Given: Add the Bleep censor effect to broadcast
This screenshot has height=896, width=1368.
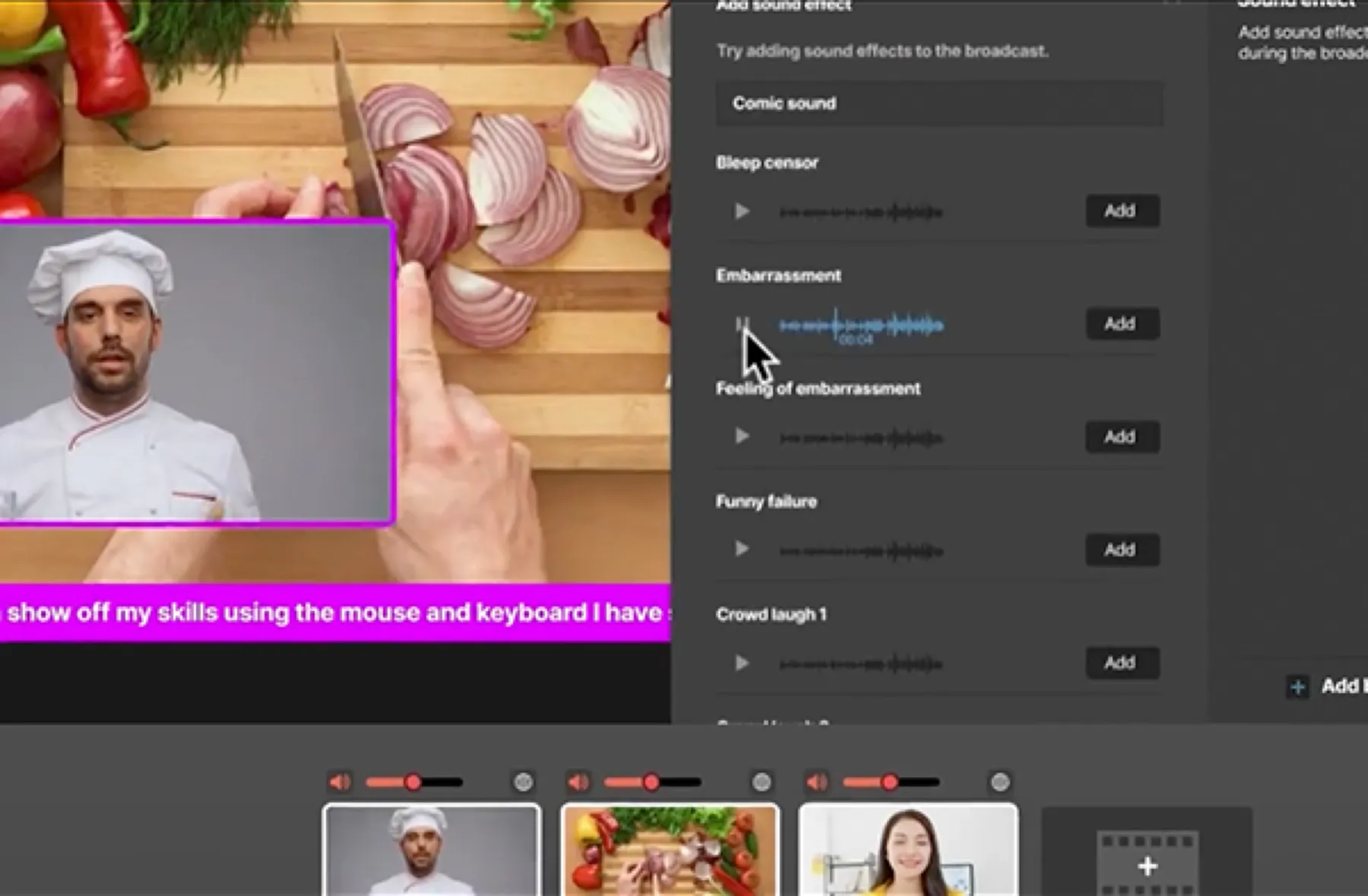Looking at the screenshot, I should pyautogui.click(x=1122, y=211).
